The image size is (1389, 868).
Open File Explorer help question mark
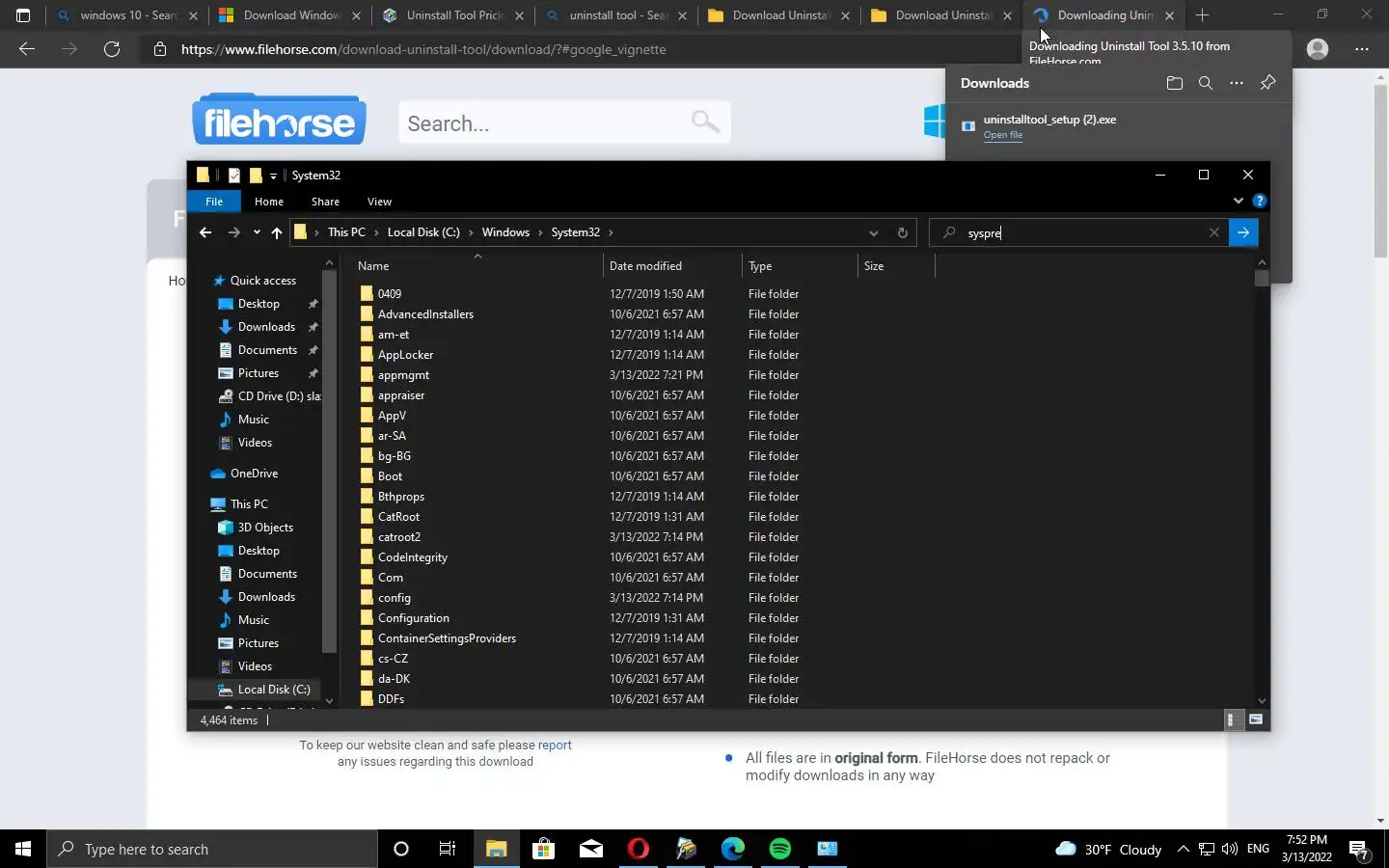tap(1259, 201)
